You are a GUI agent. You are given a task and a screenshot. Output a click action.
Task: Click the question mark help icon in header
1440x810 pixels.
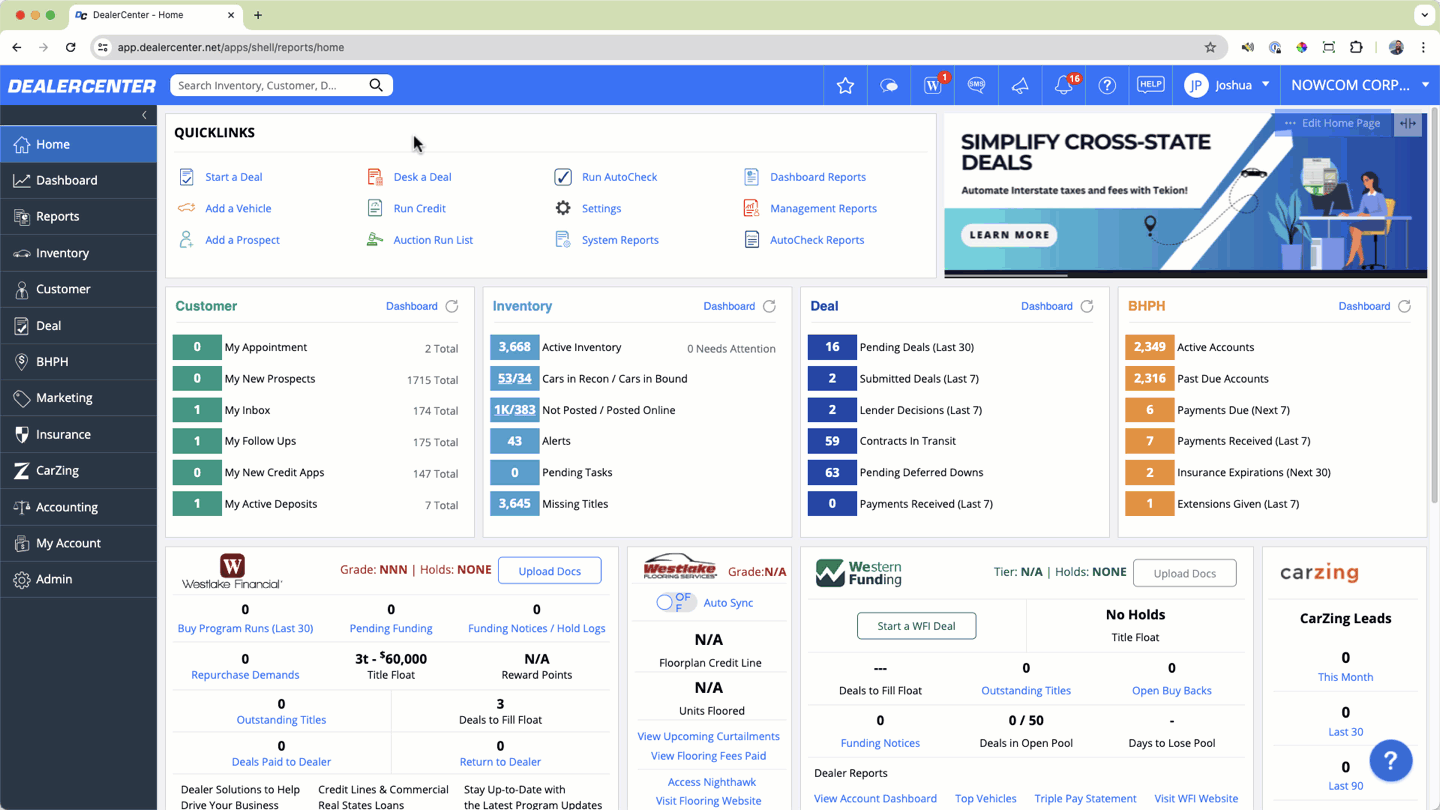click(1107, 86)
